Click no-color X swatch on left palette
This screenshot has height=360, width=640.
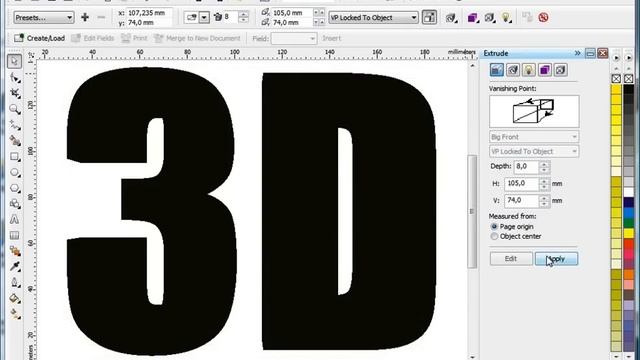tap(616, 78)
